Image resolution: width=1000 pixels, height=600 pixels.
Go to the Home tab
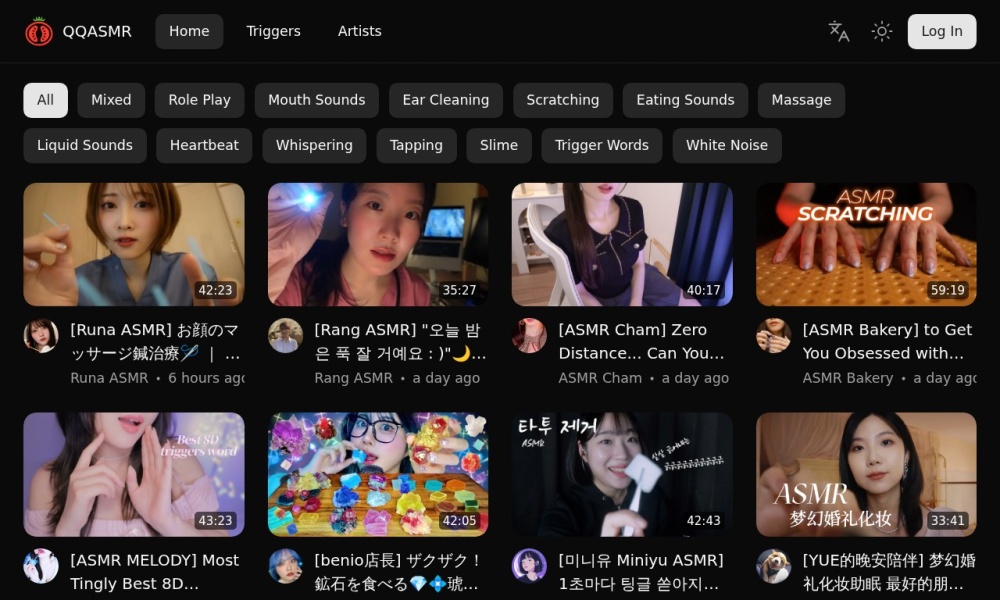click(189, 31)
